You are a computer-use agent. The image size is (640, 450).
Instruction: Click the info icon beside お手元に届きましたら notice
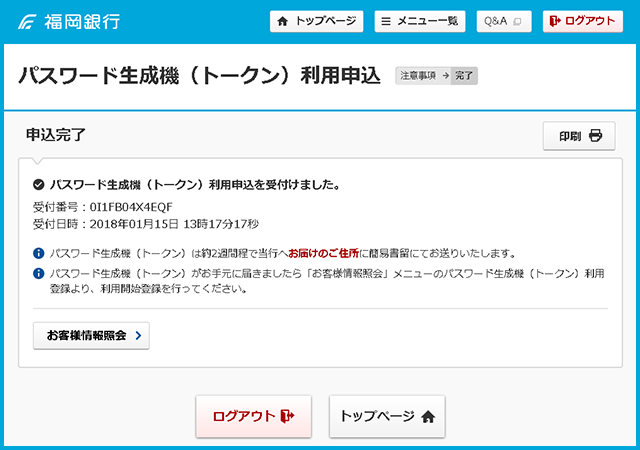click(39, 273)
